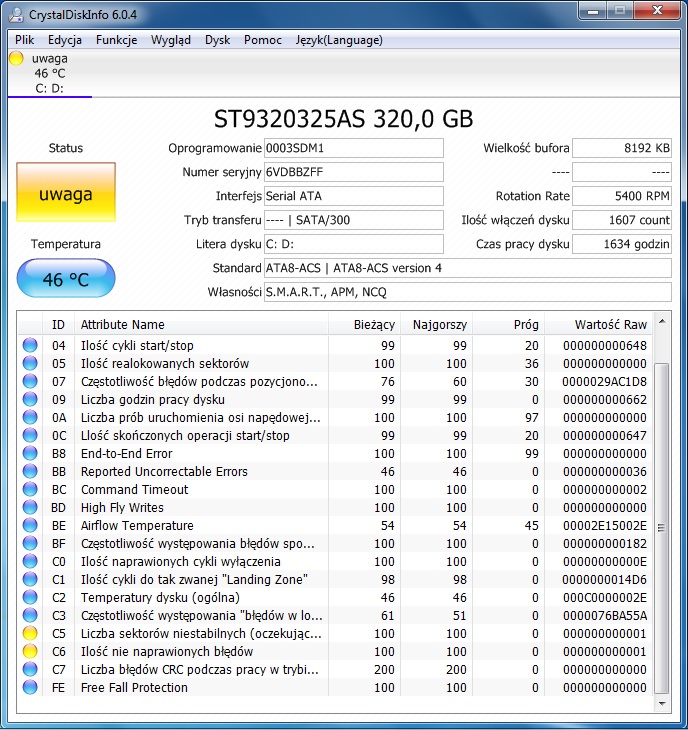The width and height of the screenshot is (688, 730).
Task: Open the Plik menu
Action: [x=24, y=40]
